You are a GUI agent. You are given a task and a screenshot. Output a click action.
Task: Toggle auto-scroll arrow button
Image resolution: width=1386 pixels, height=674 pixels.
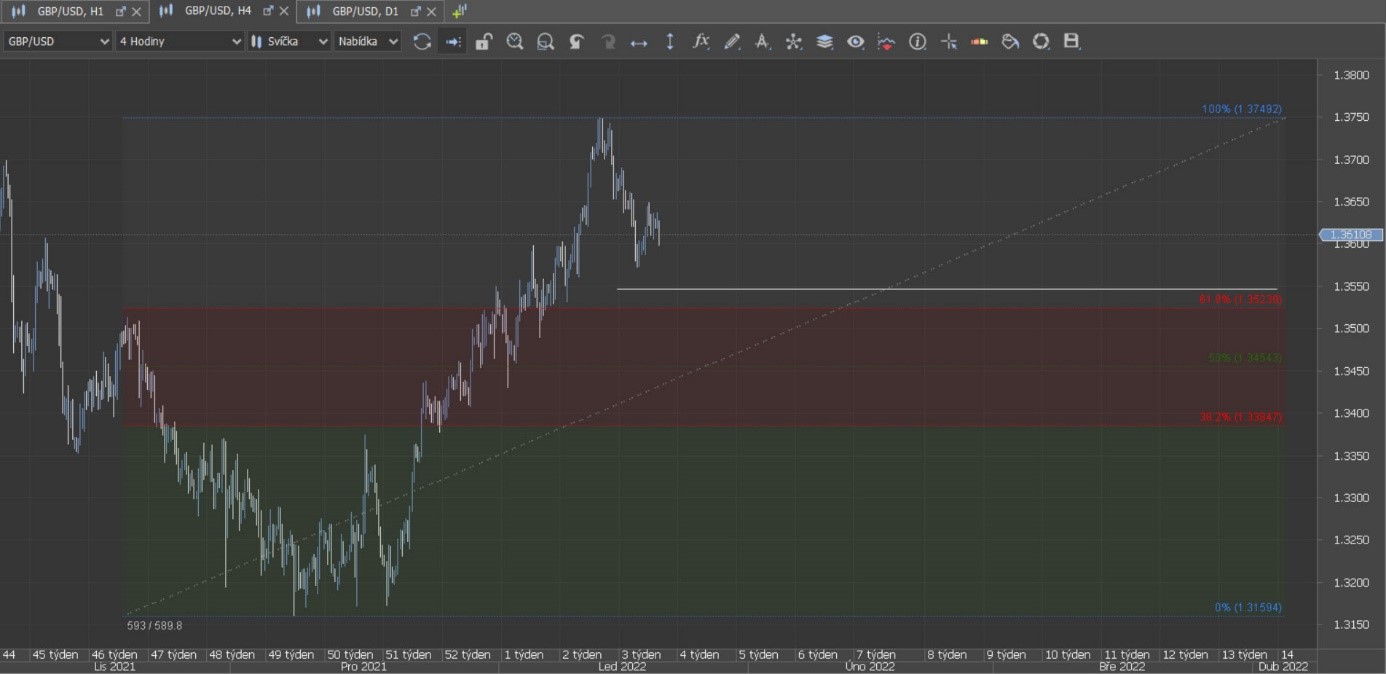pyautogui.click(x=453, y=42)
